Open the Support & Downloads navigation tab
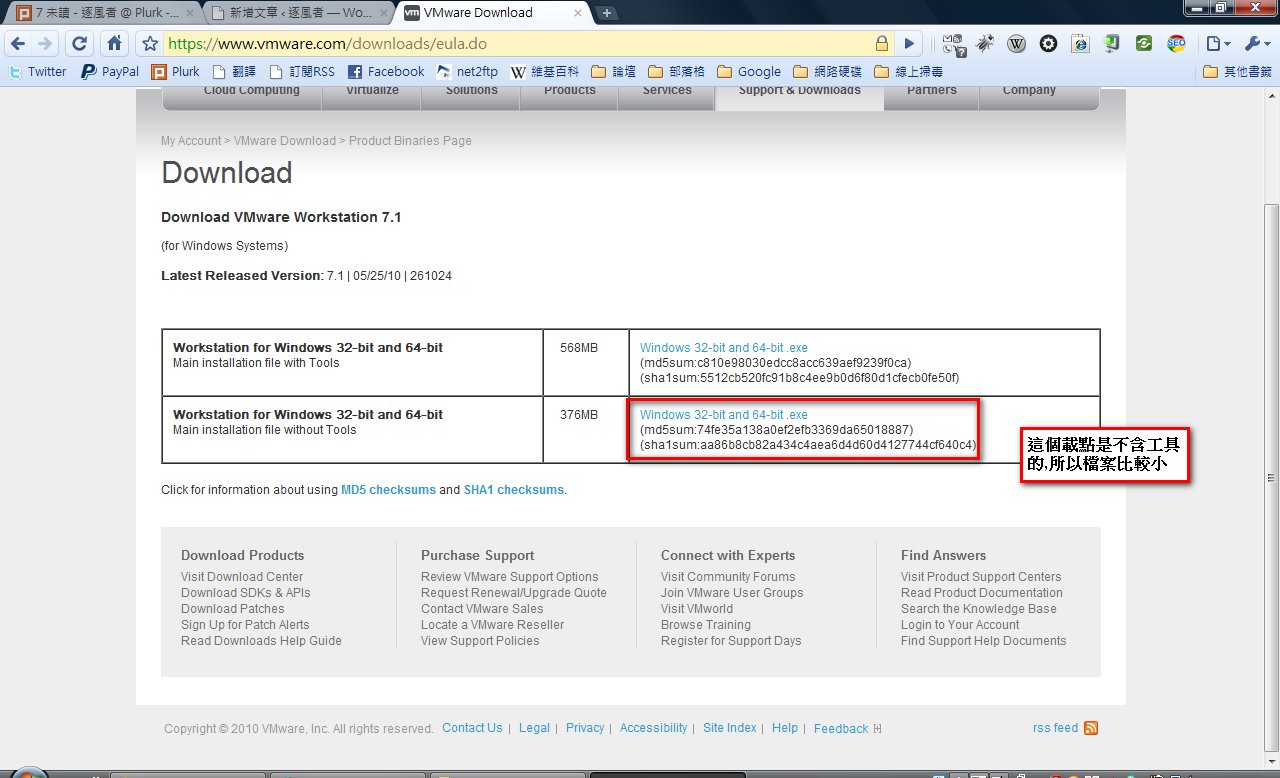Image resolution: width=1280 pixels, height=778 pixels. [800, 93]
